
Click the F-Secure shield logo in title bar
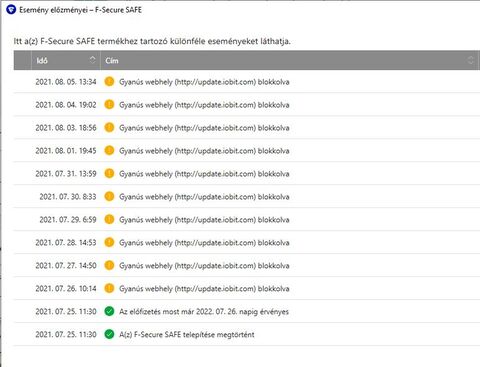(11, 10)
